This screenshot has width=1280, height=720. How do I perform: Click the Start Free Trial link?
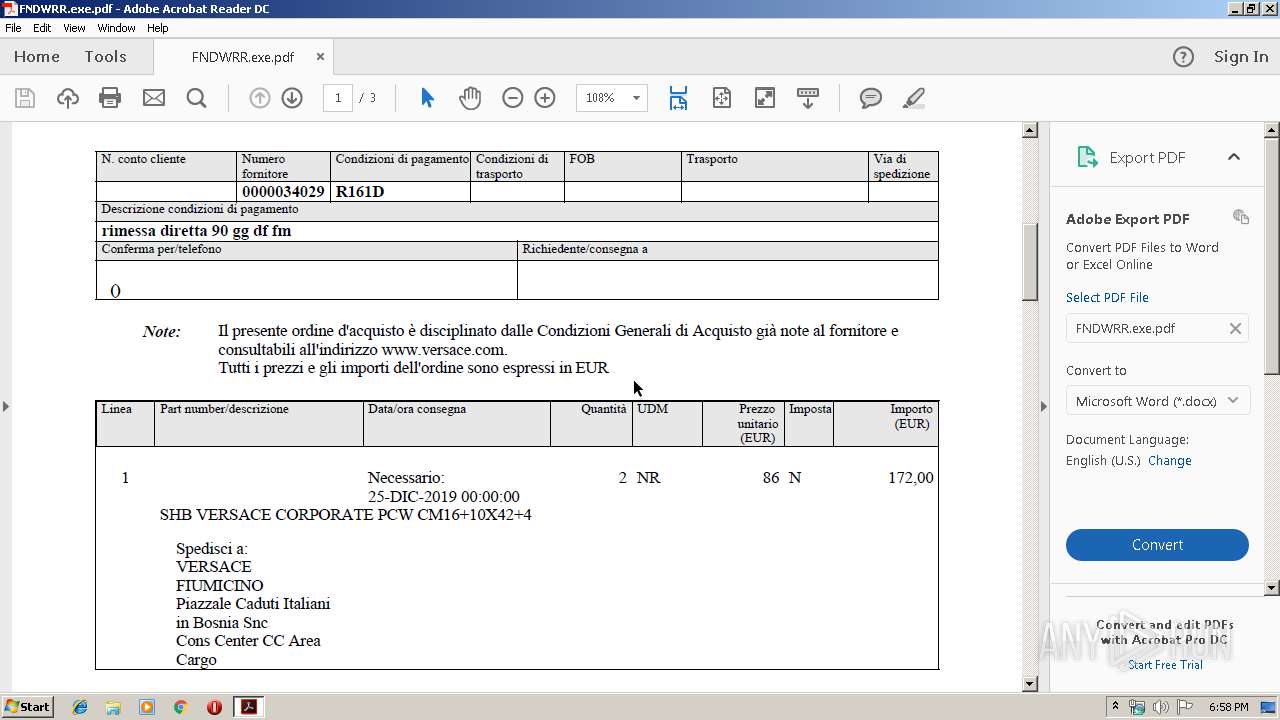point(1165,665)
